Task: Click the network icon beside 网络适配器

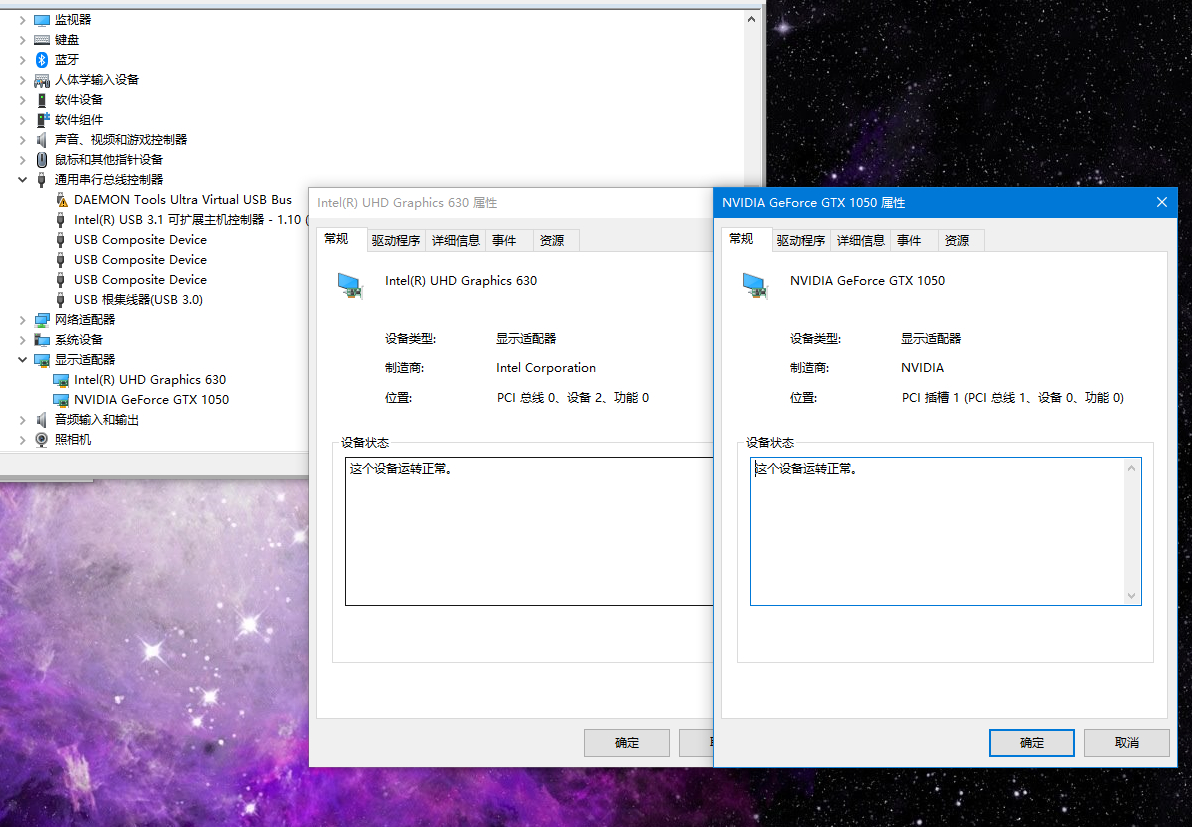Action: 42,319
